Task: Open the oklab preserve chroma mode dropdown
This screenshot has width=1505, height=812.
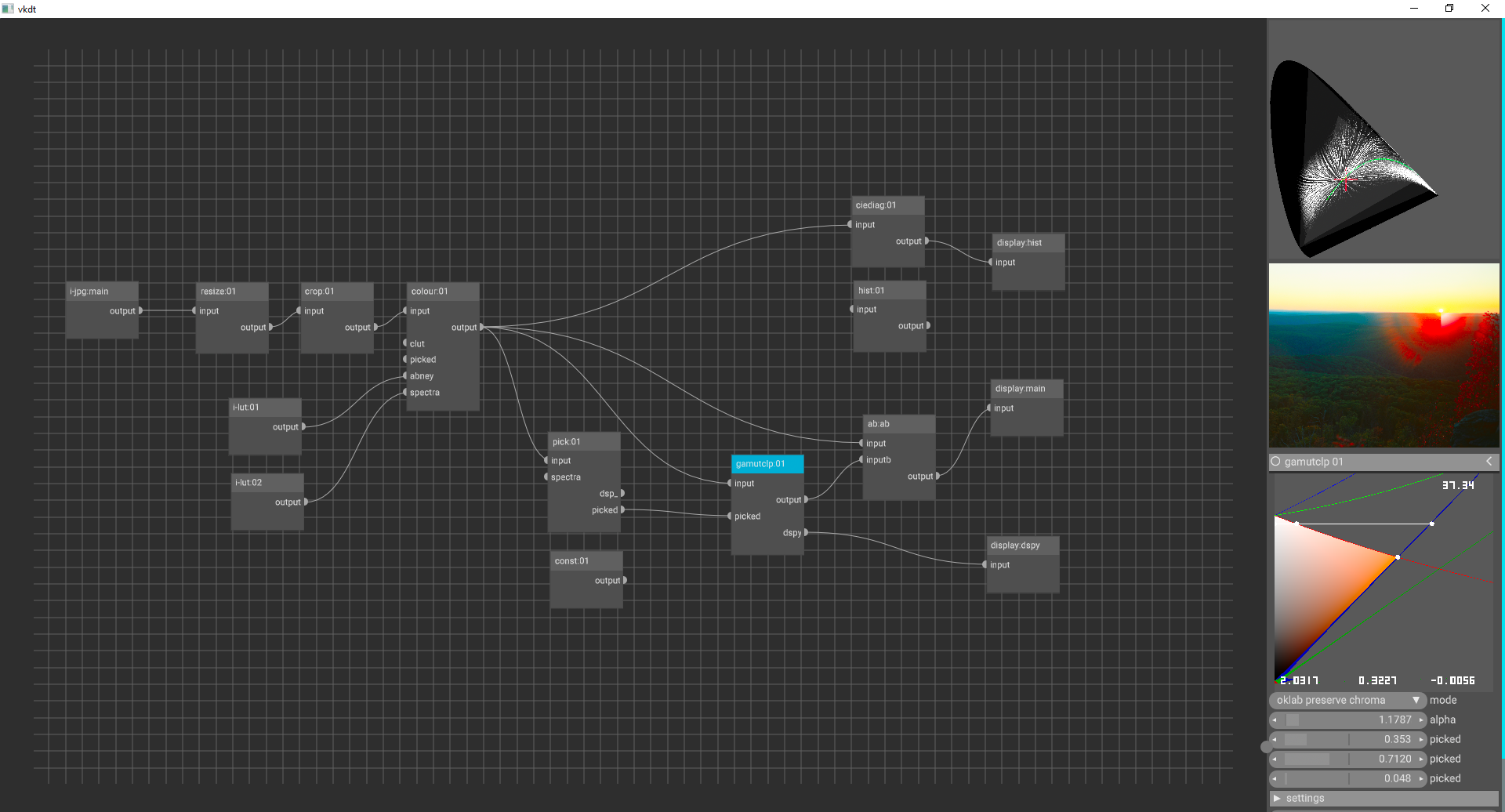Action: click(1347, 700)
